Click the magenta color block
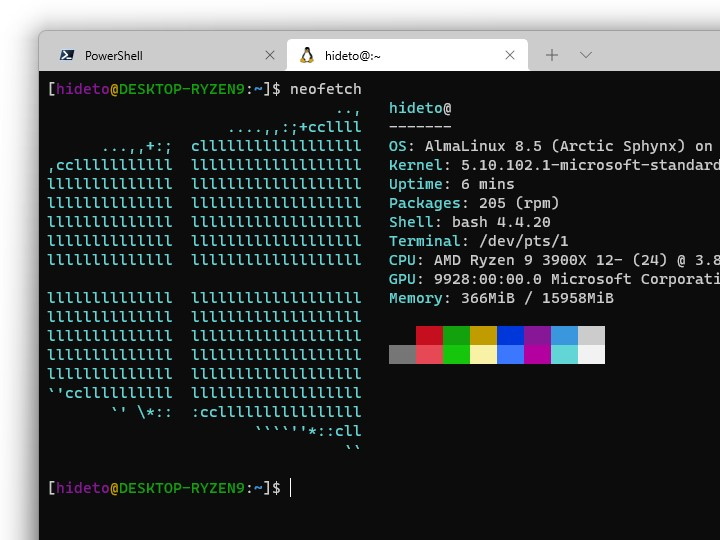This screenshot has width=720, height=540. (537, 354)
